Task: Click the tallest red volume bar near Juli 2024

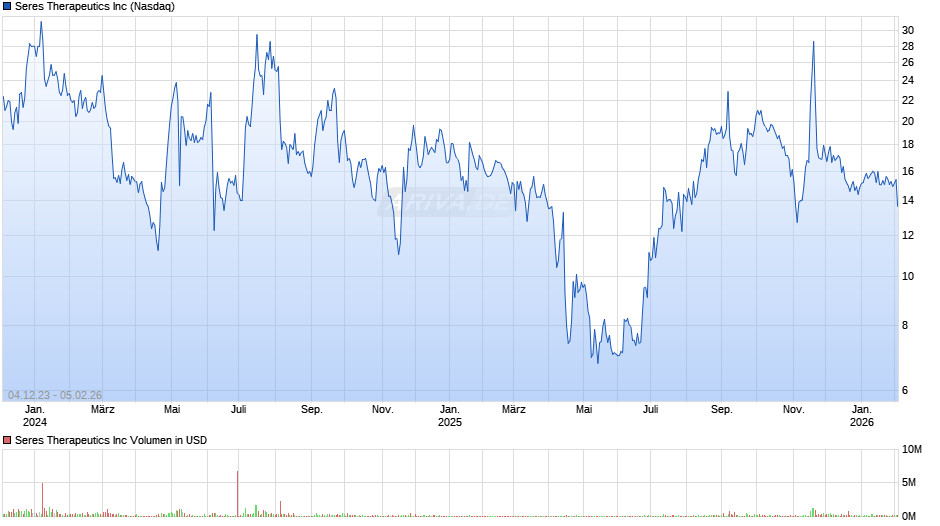Action: (237, 494)
